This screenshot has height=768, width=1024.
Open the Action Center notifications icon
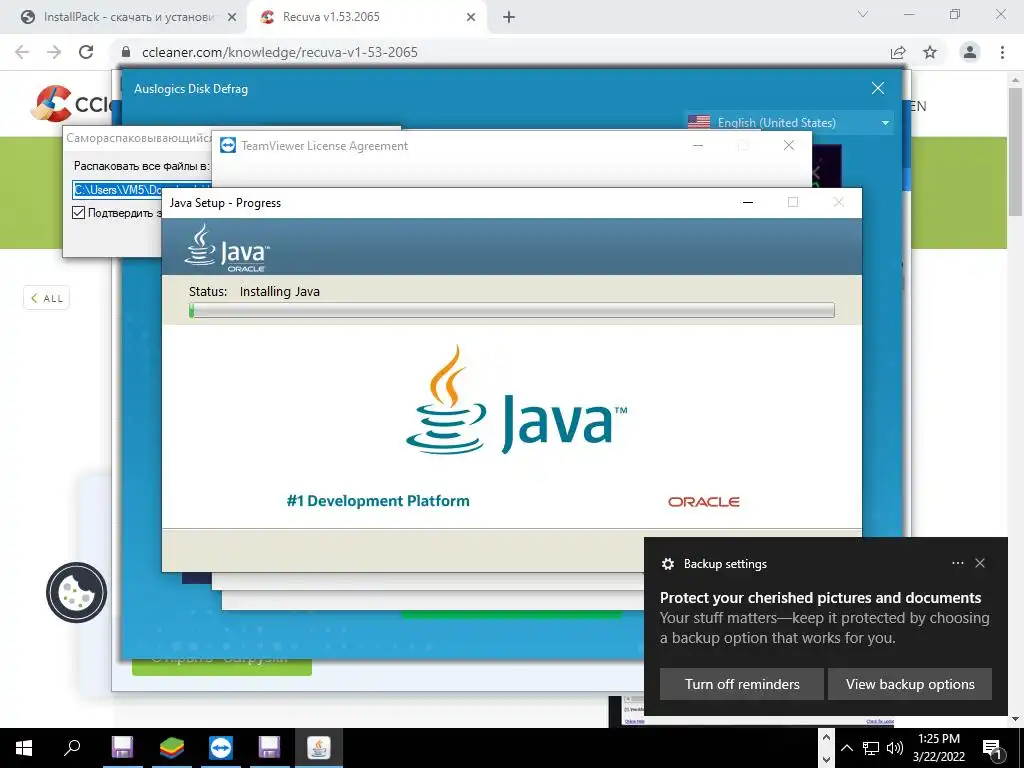click(x=993, y=748)
